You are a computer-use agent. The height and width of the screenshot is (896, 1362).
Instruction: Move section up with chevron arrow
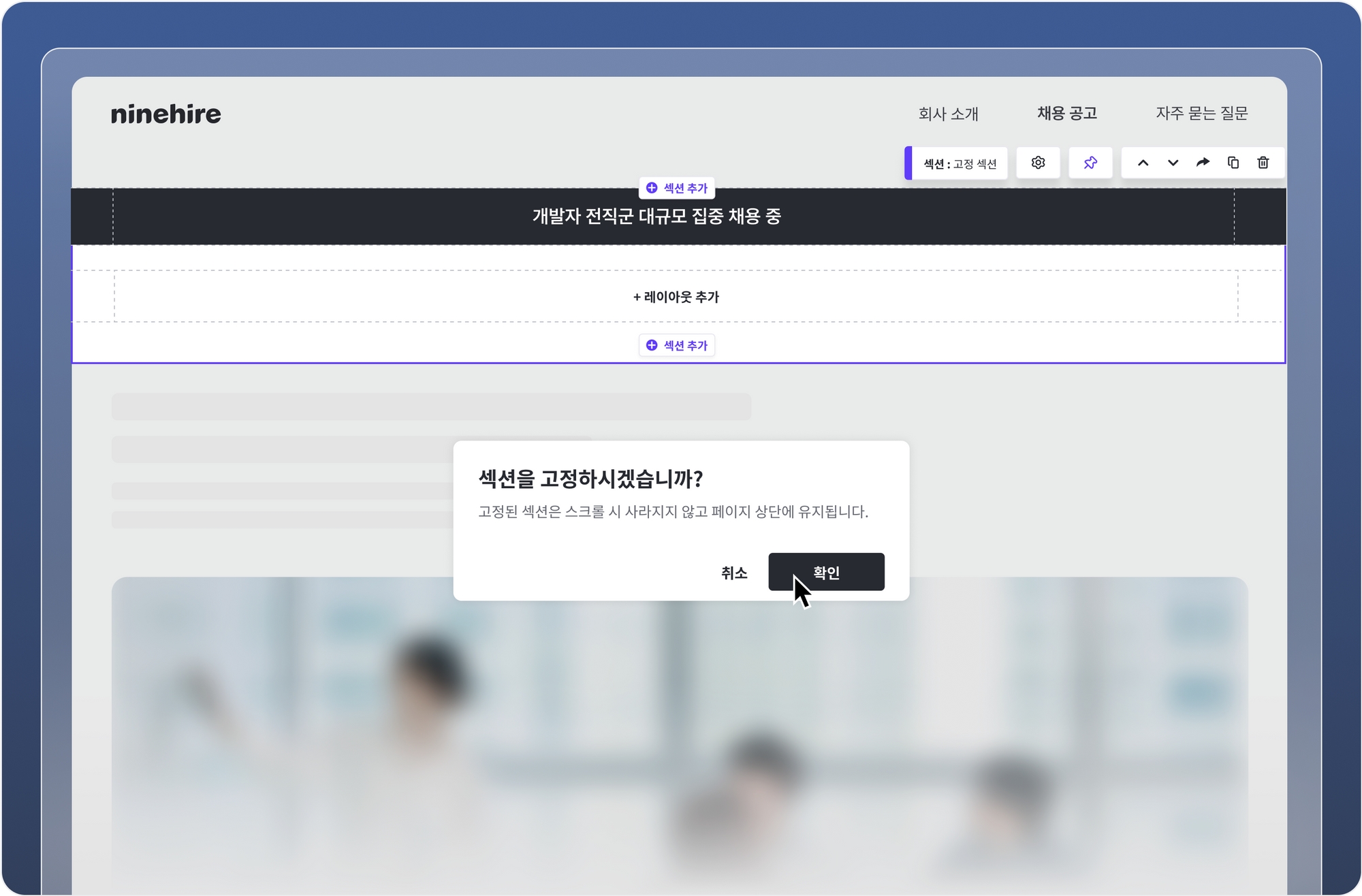[1143, 163]
